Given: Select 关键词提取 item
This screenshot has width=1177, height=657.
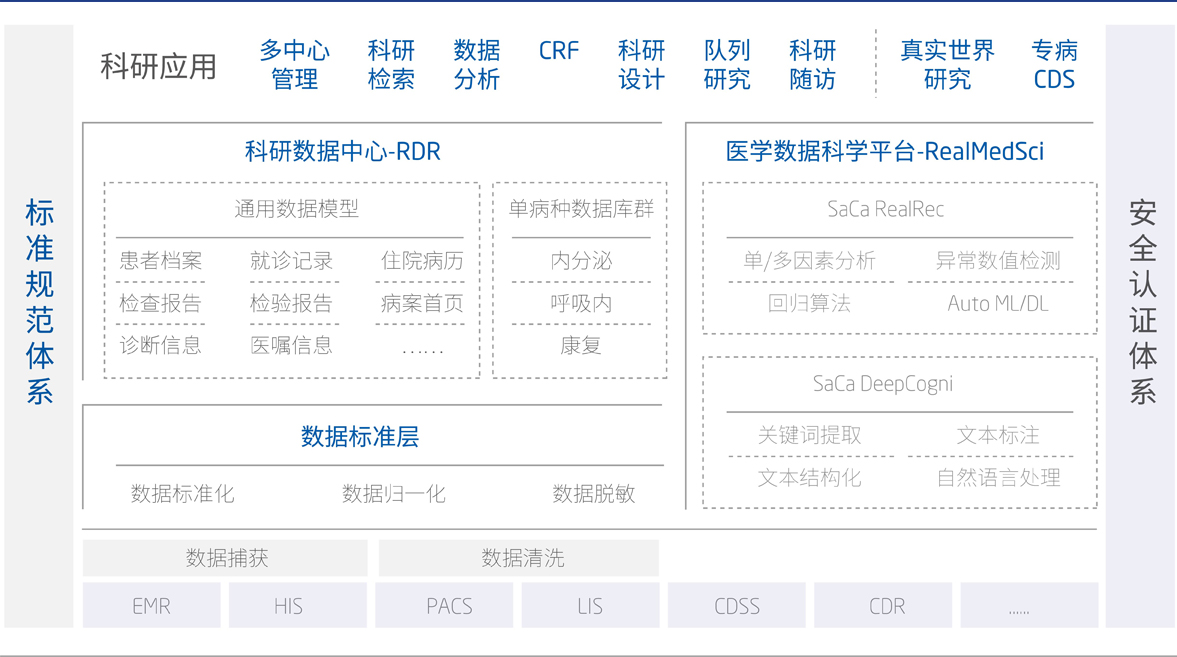Looking at the screenshot, I should click(x=809, y=435).
